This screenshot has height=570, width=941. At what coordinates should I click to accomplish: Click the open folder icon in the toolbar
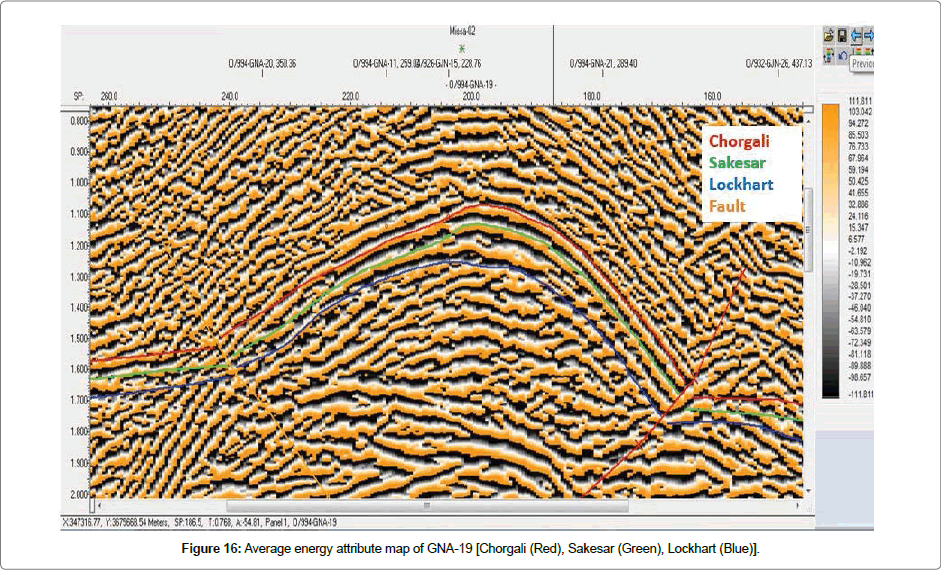tap(829, 35)
